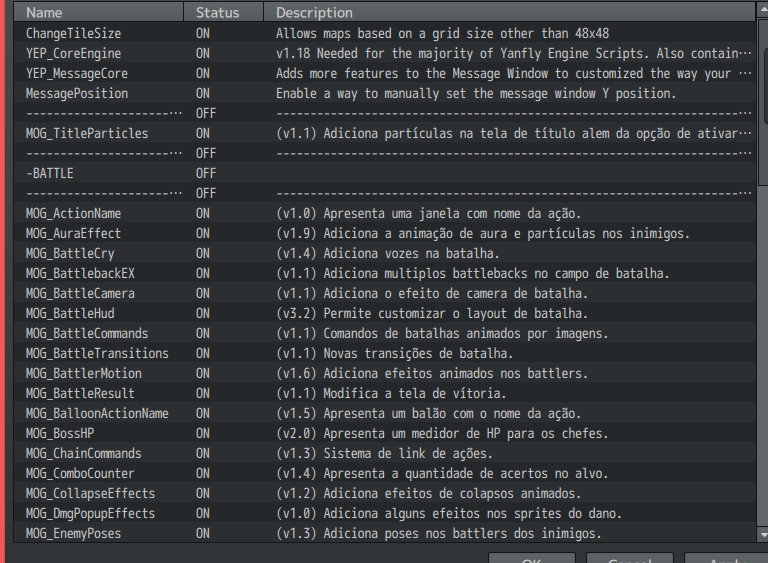768x563 pixels.
Task: Select the MOG_DmgPopupEffects plugin
Action: pos(384,514)
